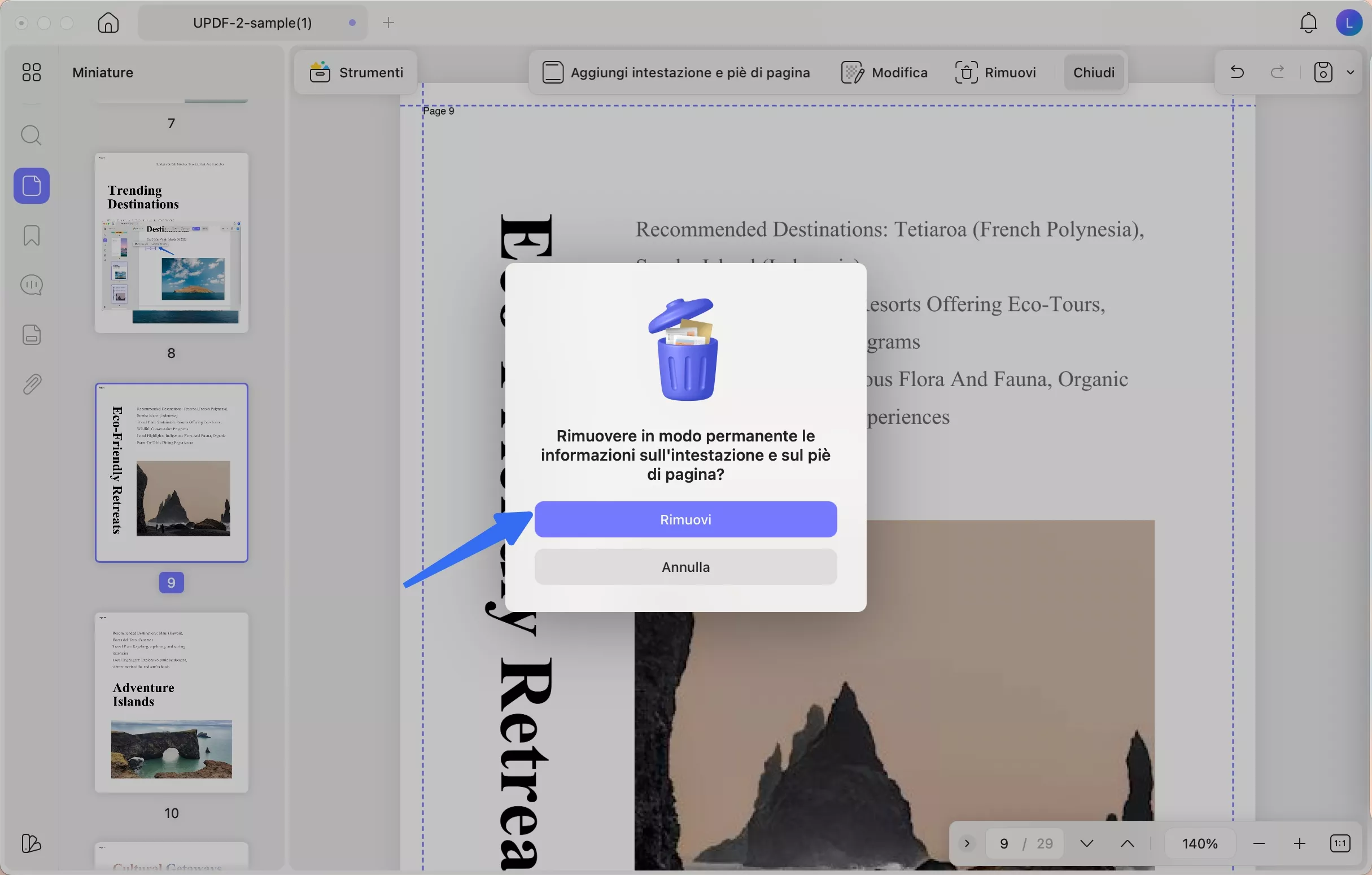Image resolution: width=1372 pixels, height=875 pixels.
Task: Decrease zoom with the minus control
Action: pos(1259,843)
